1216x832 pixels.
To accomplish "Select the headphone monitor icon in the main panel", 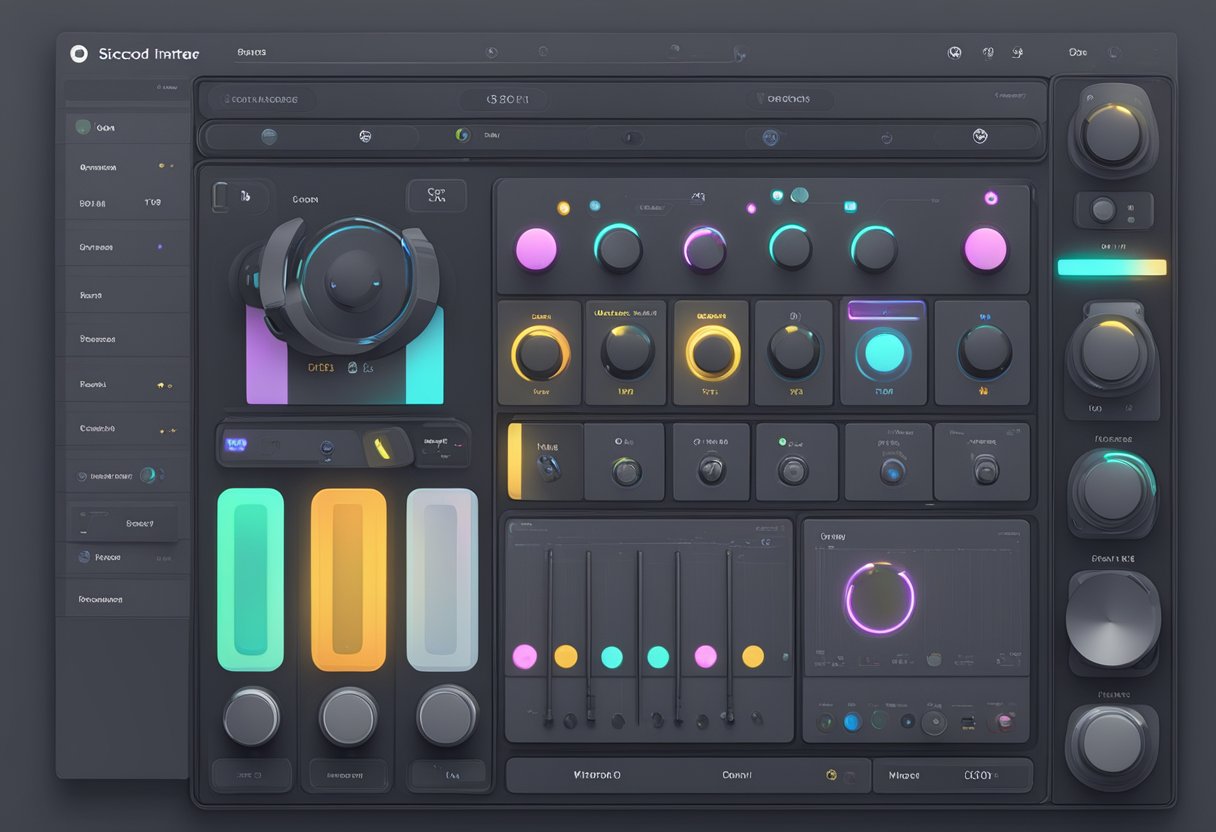I will tap(345, 290).
